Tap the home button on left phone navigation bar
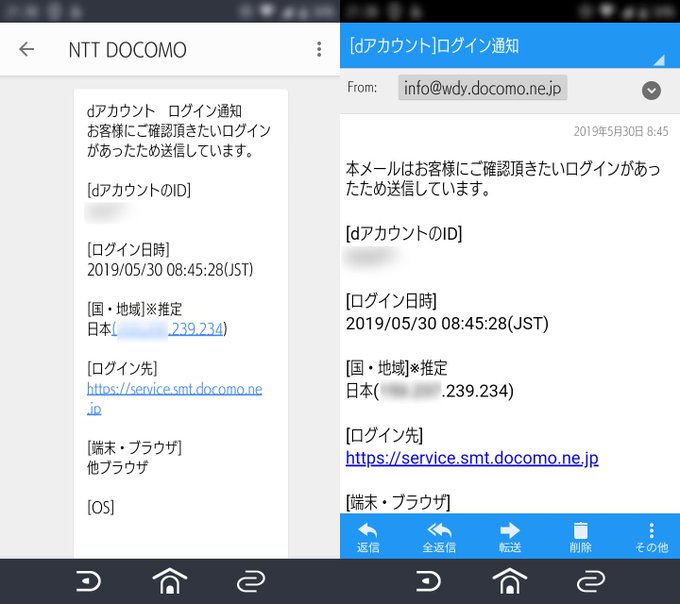Viewport: 680px width, 604px height. (x=170, y=581)
